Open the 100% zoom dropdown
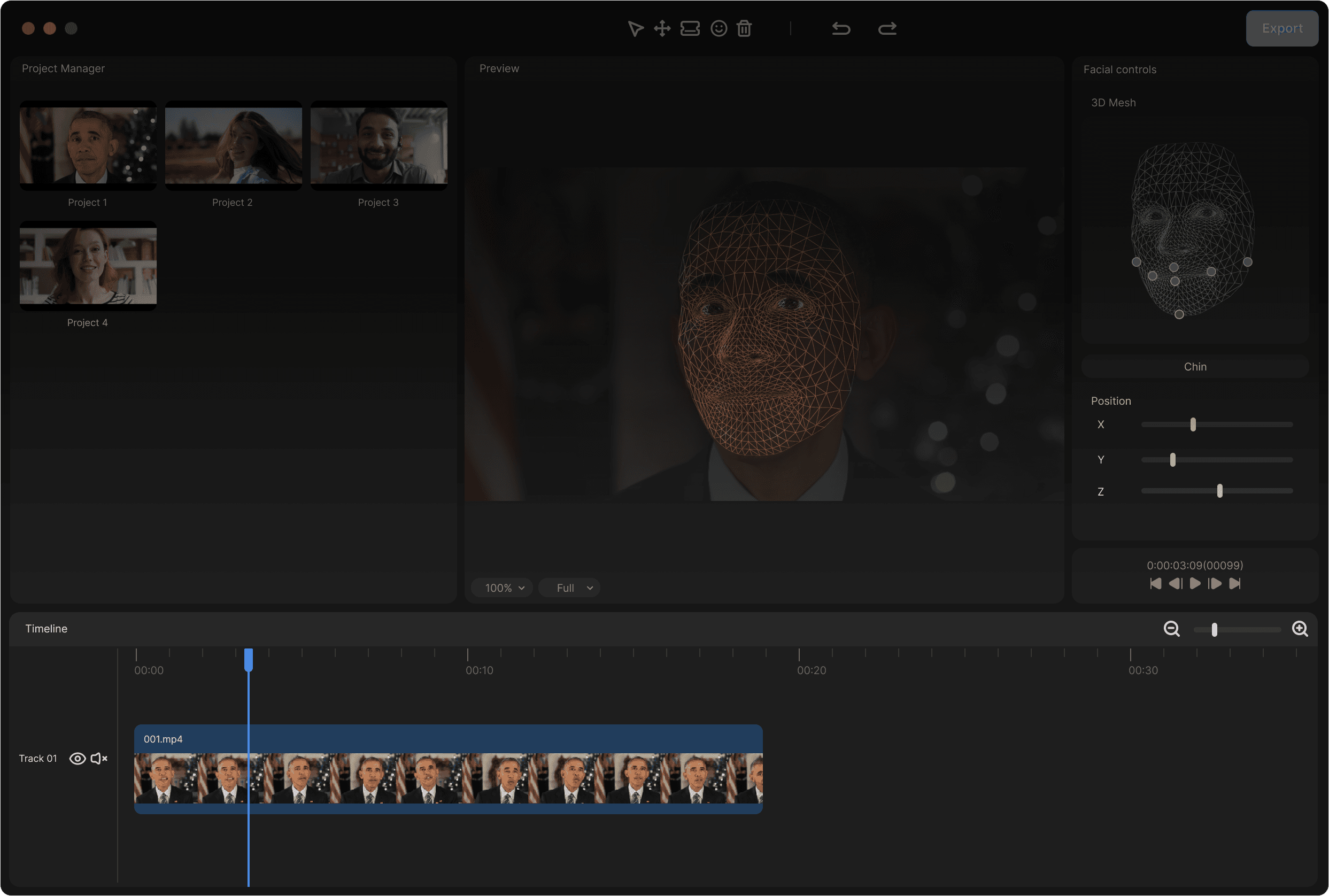The width and height of the screenshot is (1329, 896). tap(502, 588)
